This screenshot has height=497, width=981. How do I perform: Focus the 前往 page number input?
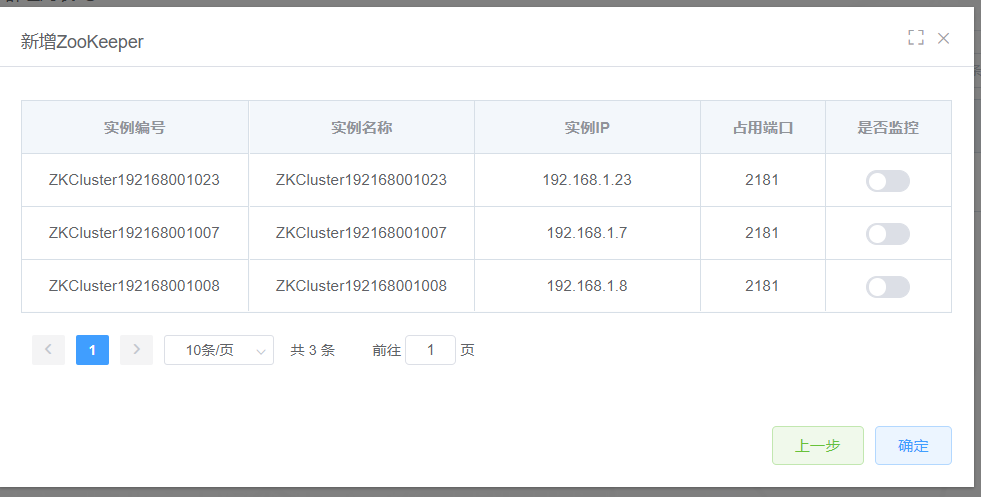pyautogui.click(x=430, y=350)
